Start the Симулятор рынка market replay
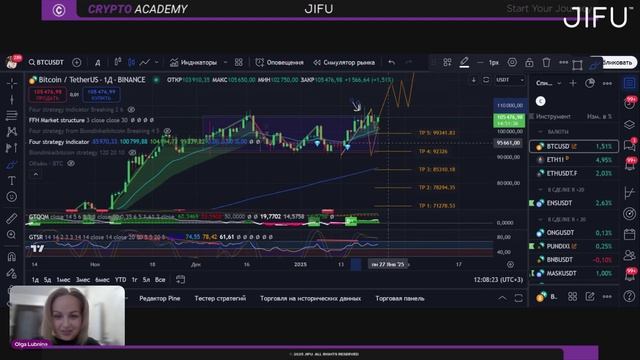This screenshot has height=360, width=640. coord(344,62)
